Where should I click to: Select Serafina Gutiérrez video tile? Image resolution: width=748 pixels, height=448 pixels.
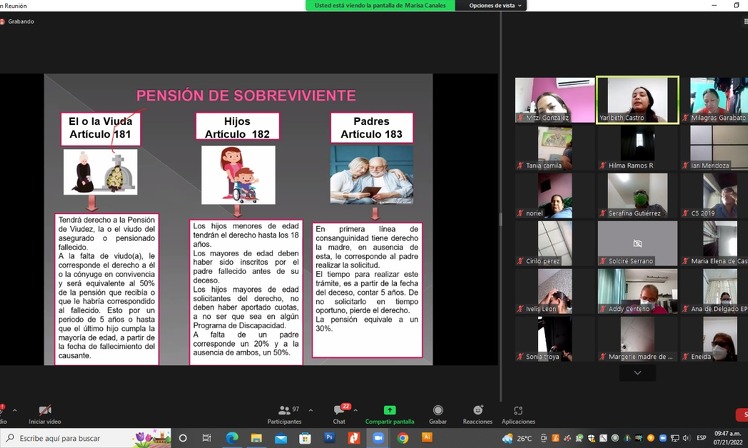(637, 196)
